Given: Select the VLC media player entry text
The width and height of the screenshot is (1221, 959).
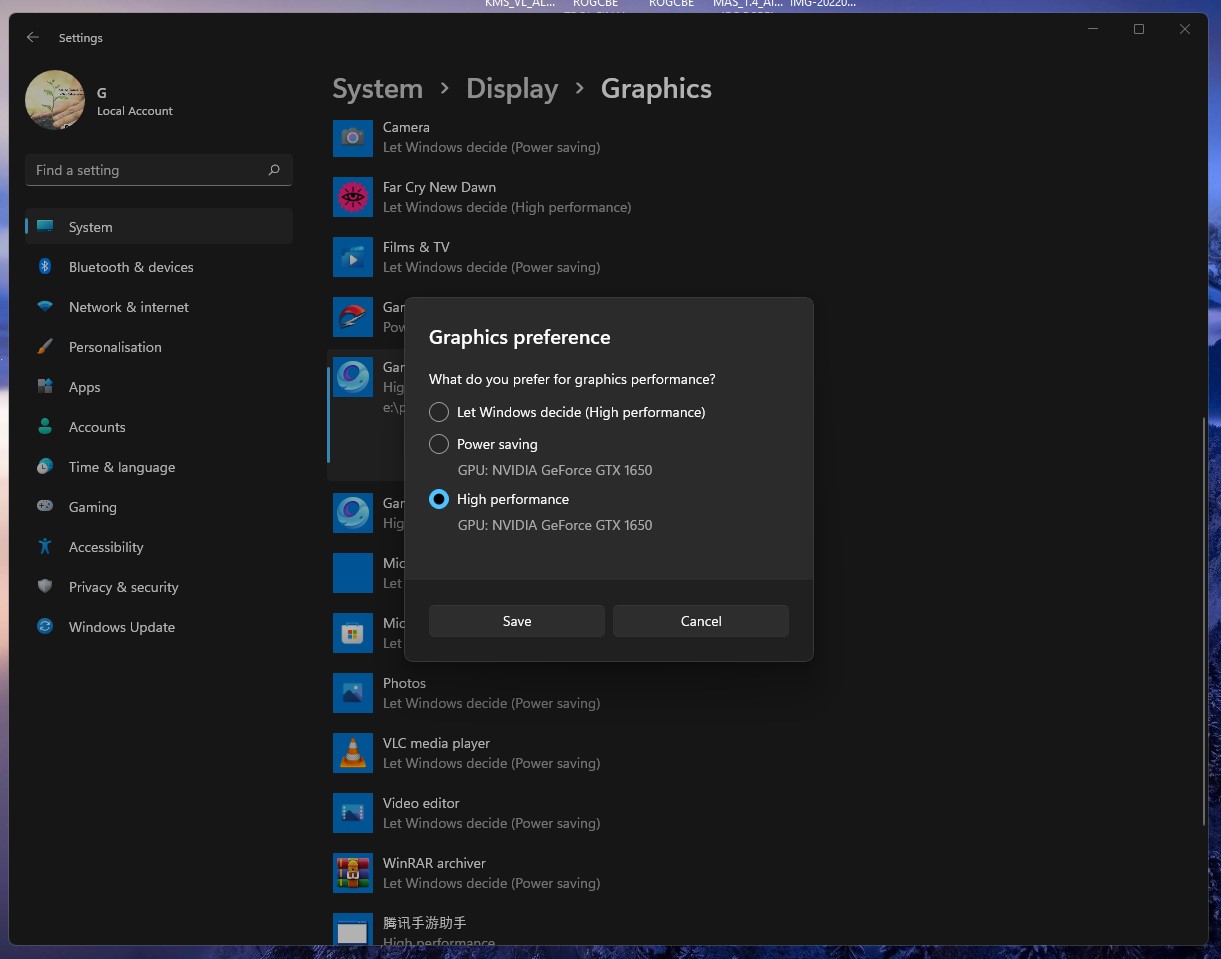Looking at the screenshot, I should [x=436, y=743].
